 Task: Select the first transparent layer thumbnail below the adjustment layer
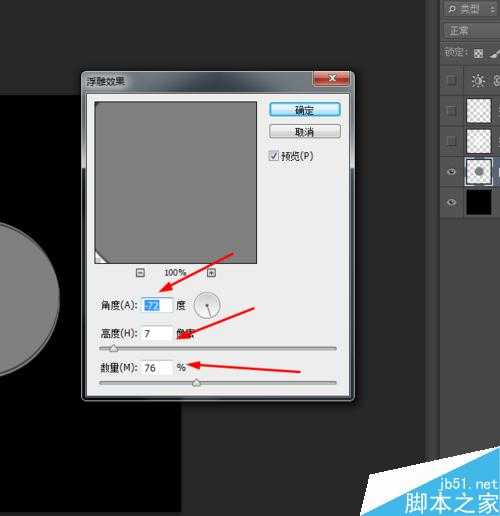[479, 110]
